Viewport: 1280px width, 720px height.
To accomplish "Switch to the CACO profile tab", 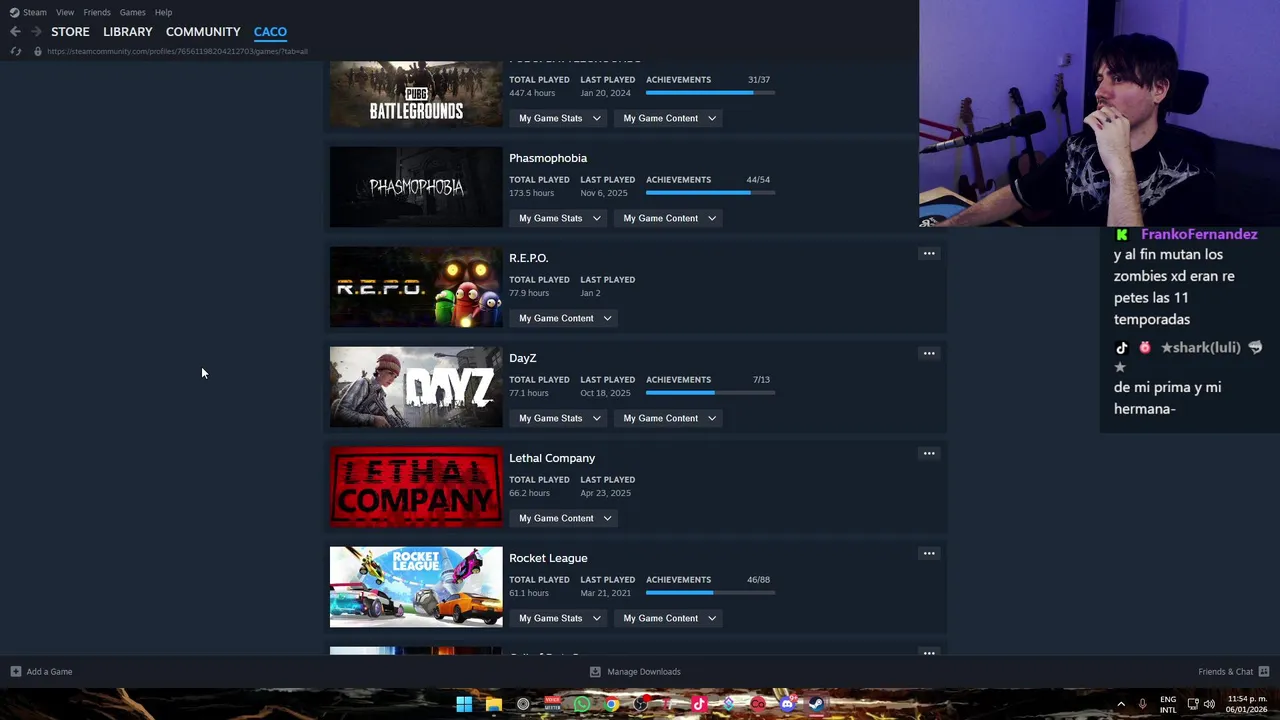I will (270, 32).
